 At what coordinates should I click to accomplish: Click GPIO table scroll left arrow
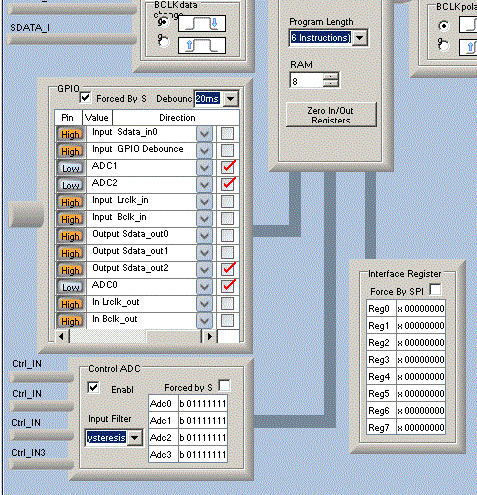pos(61,336)
